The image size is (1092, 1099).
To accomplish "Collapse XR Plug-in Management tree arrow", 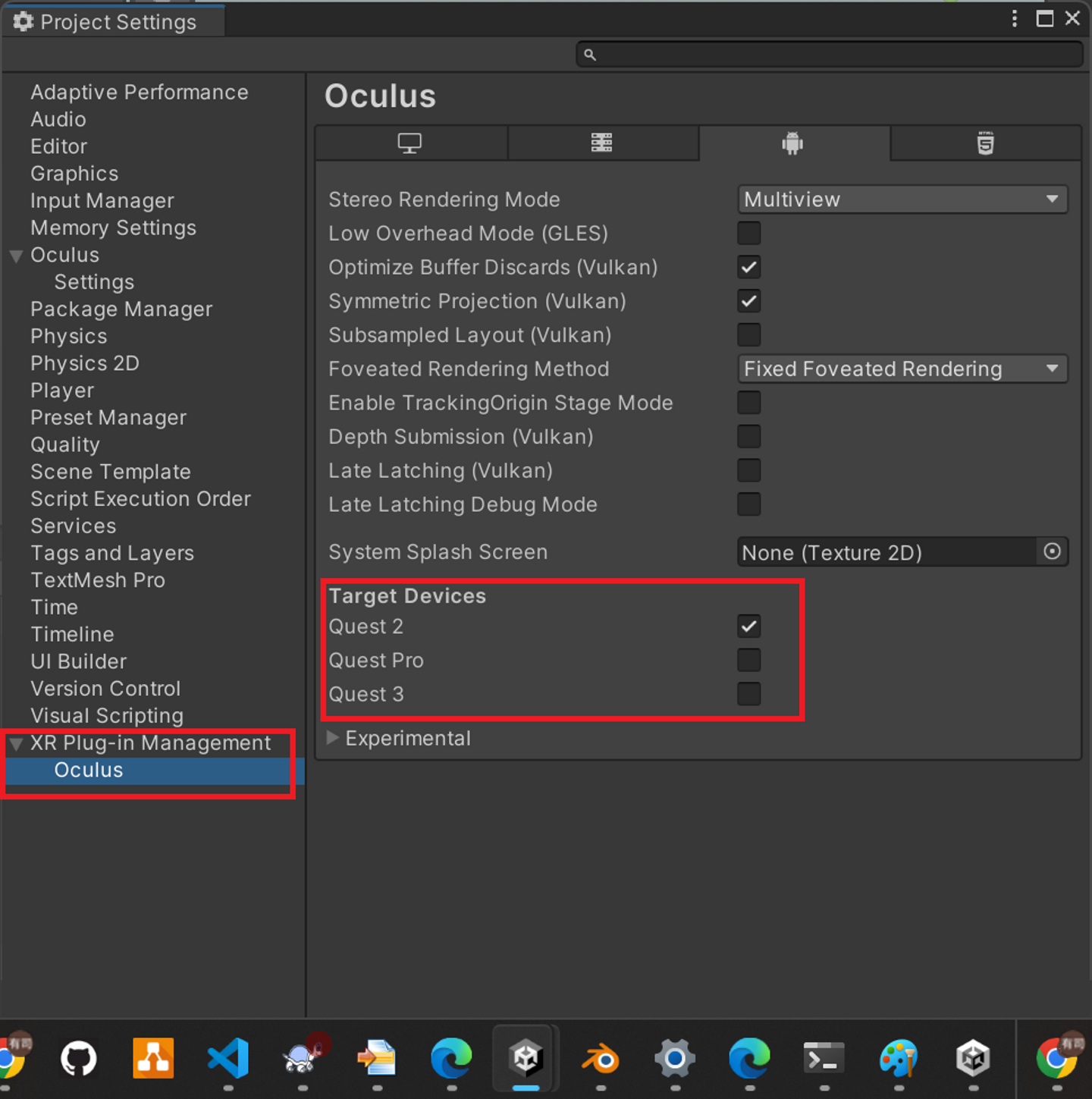I will (x=16, y=744).
